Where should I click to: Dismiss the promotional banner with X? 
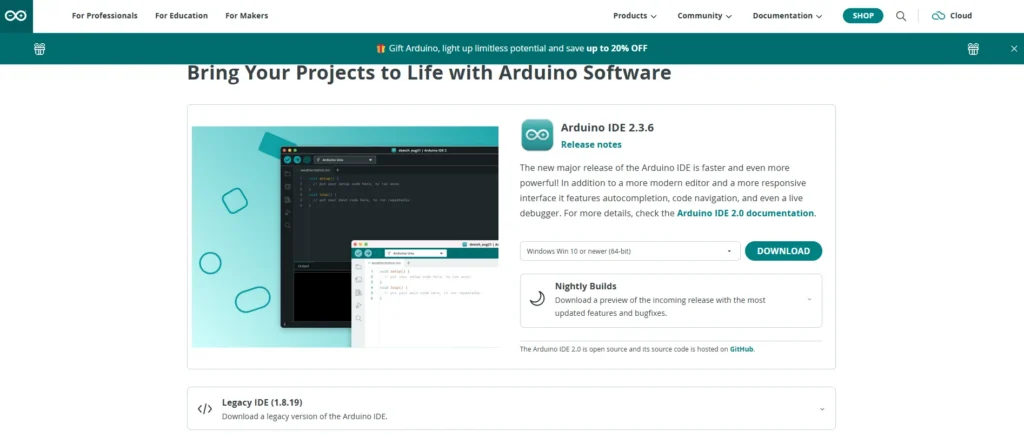pos(1014,48)
